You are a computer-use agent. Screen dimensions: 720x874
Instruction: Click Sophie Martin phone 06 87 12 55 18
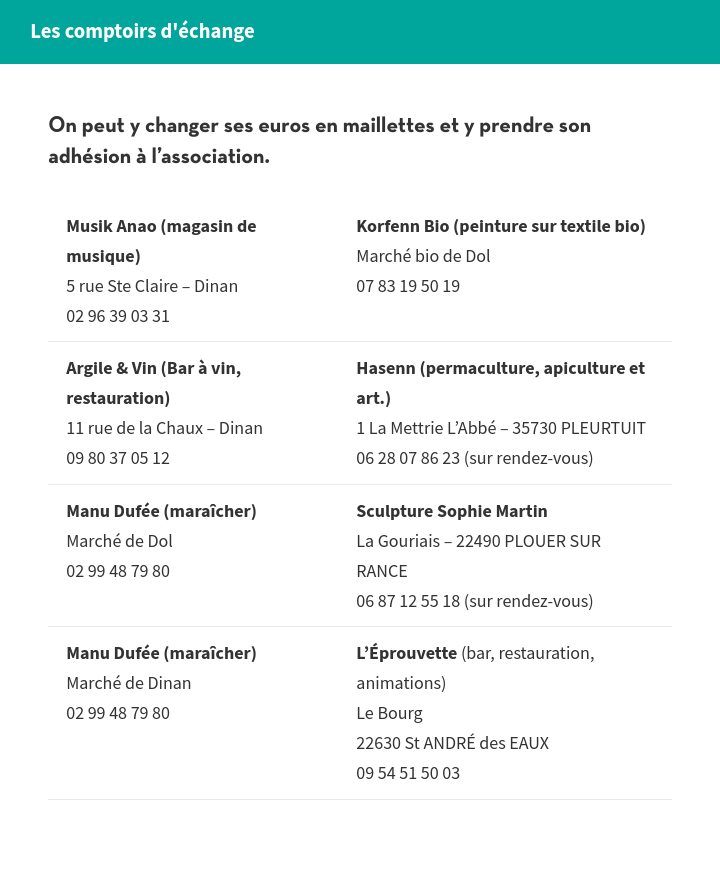click(x=408, y=601)
